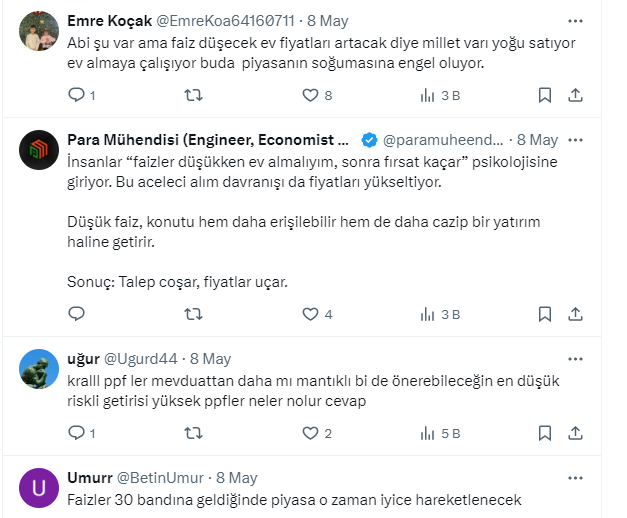Retweet uğur's tweet

coord(195,433)
